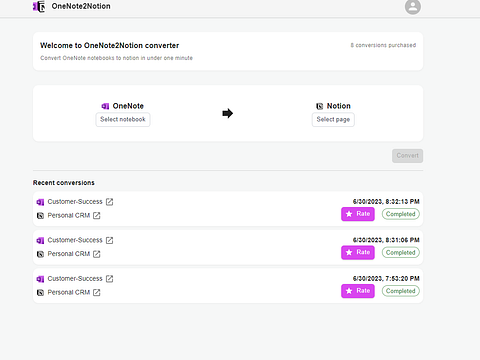This screenshot has width=480, height=360.
Task: Open the user account avatar menu
Action: coord(413,7)
